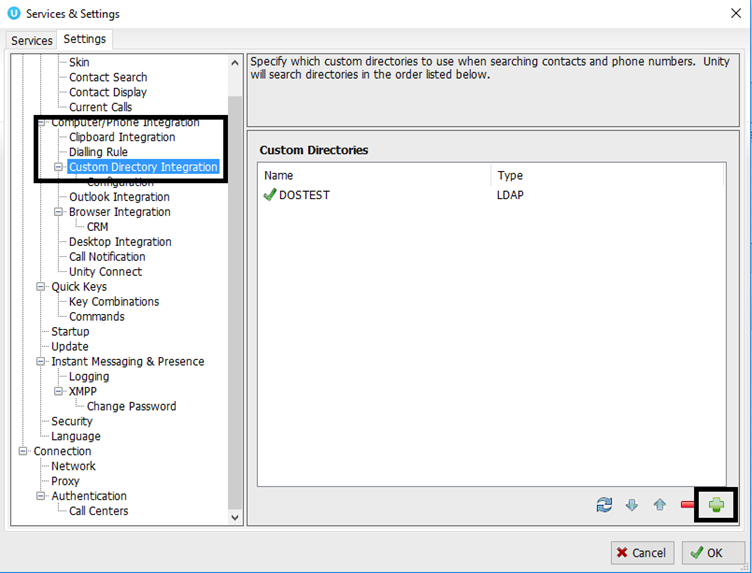Select Custom Directory Integration item
The image size is (752, 573).
click(143, 167)
